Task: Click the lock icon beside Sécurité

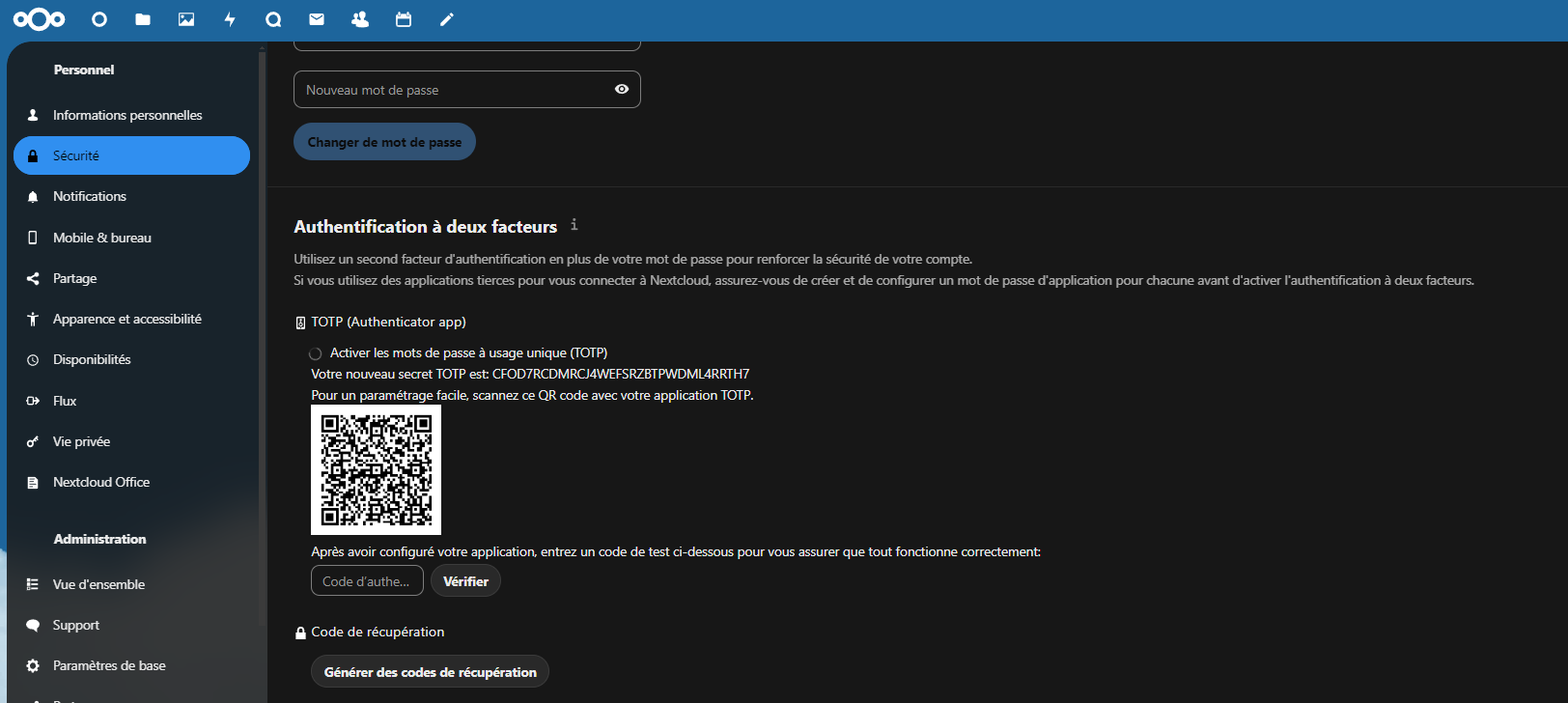Action: (33, 155)
